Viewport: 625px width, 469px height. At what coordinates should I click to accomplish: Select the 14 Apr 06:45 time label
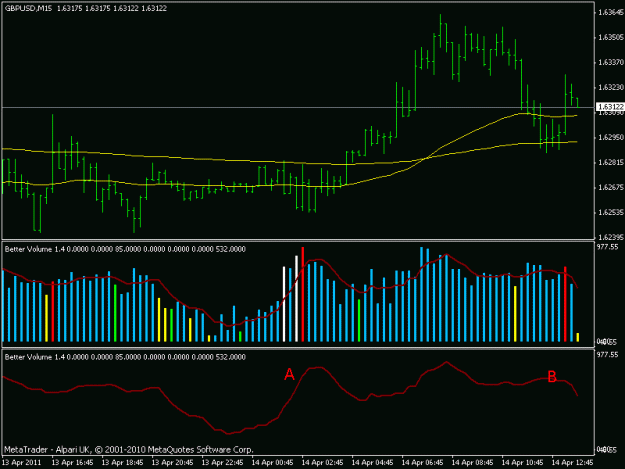pyautogui.click(x=423, y=463)
